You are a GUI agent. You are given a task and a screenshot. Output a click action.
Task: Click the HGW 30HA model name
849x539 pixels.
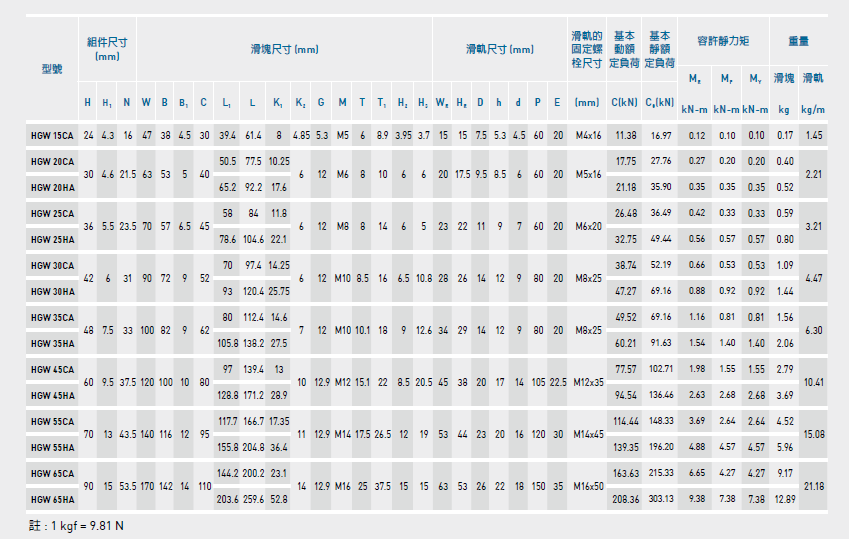pyautogui.click(x=51, y=291)
